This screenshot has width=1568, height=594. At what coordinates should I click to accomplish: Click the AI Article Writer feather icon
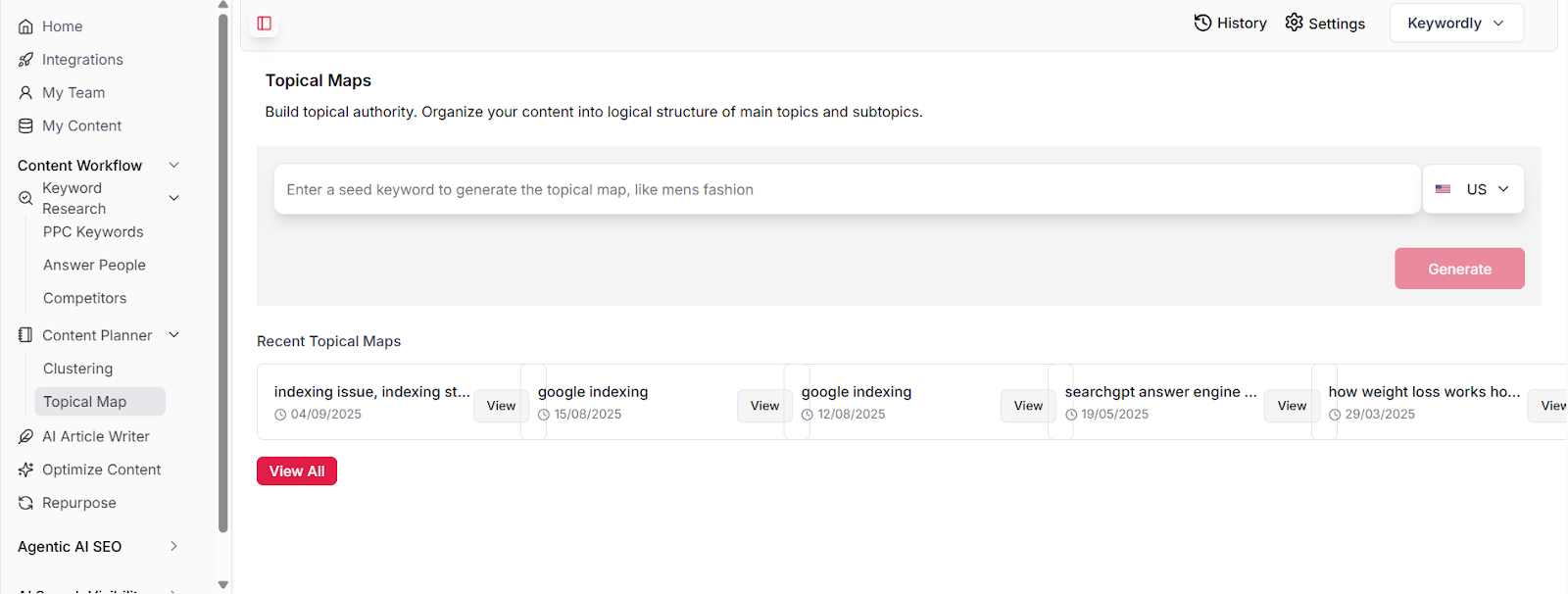25,437
